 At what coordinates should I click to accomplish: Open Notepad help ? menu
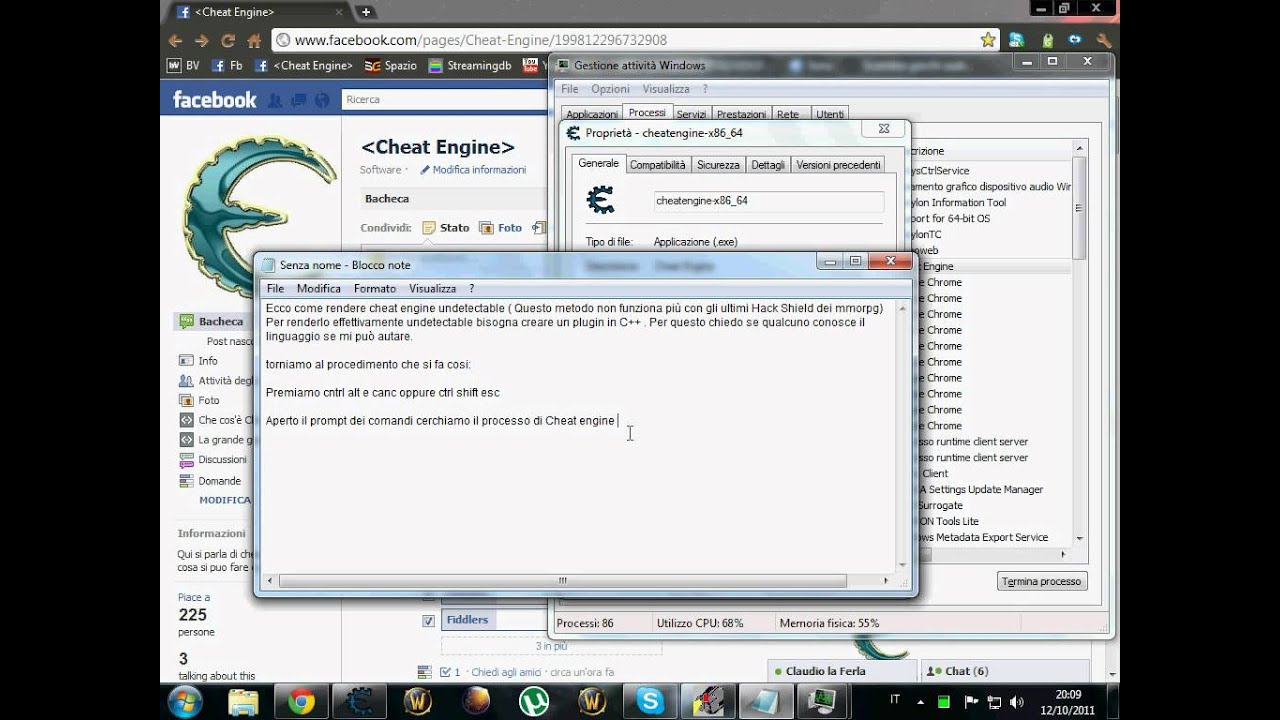coord(471,289)
